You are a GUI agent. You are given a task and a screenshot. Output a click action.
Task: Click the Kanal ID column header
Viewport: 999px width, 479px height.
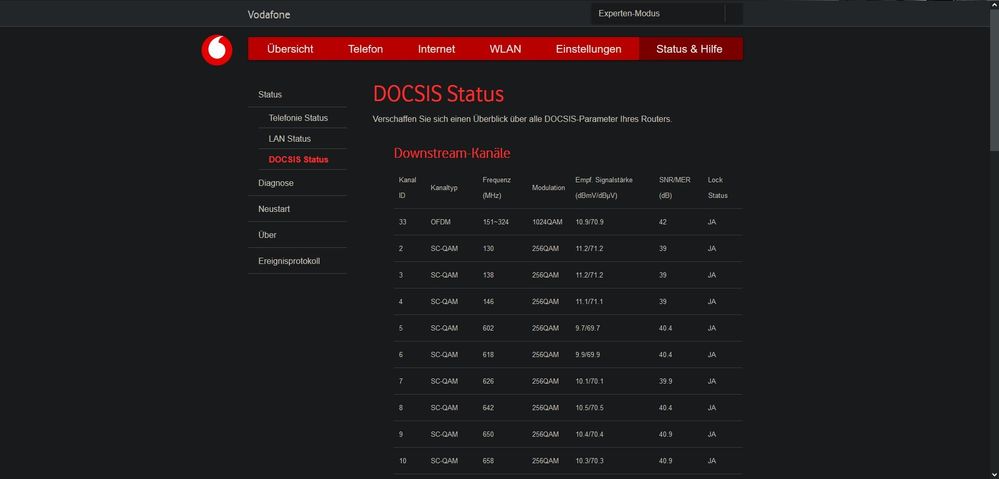tap(407, 188)
